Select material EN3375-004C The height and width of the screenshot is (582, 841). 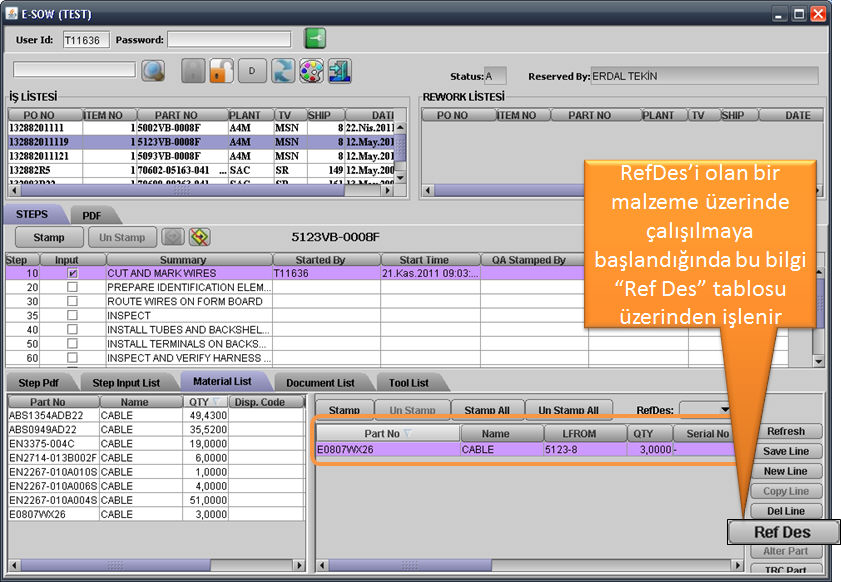click(156, 444)
